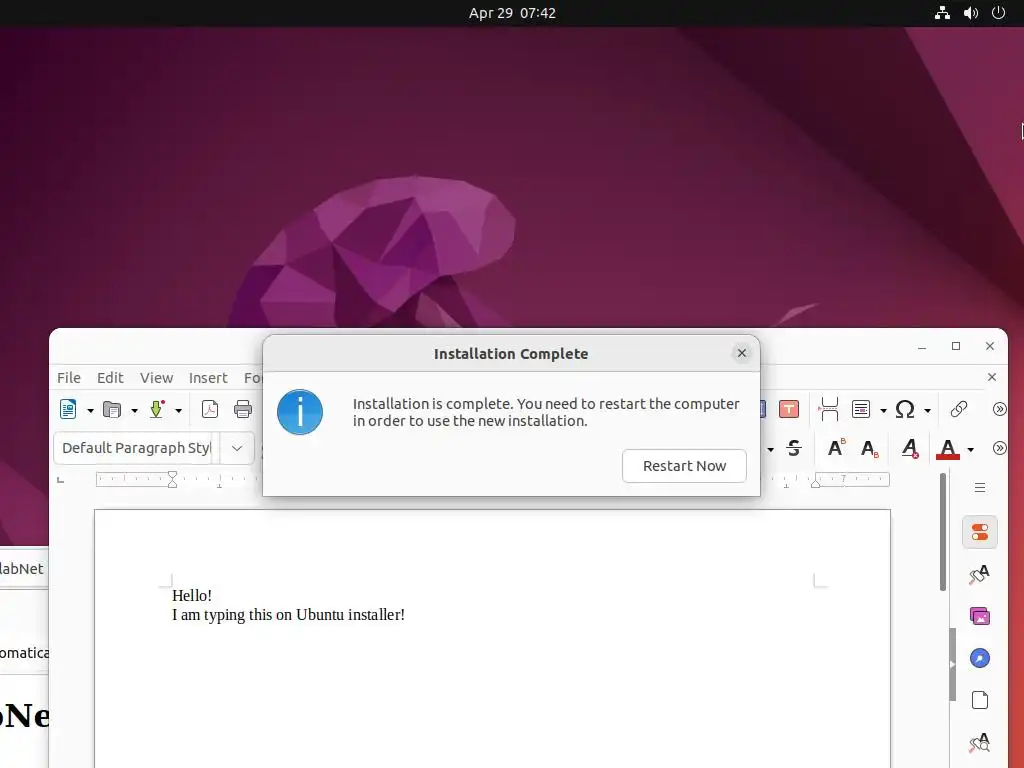Open the network status icon in top bar

(x=942, y=13)
